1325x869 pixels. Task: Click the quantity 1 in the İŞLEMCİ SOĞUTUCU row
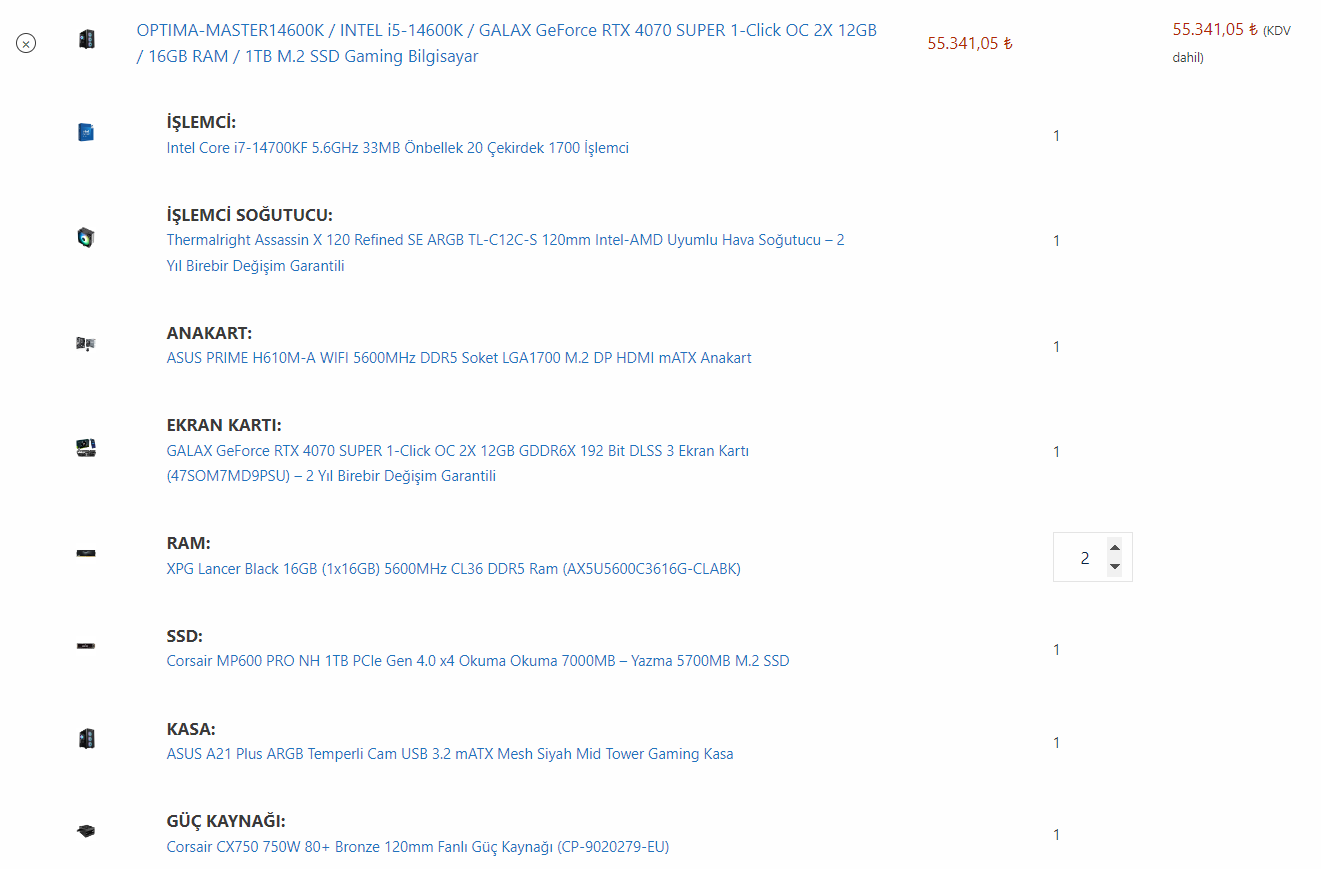(x=1056, y=241)
